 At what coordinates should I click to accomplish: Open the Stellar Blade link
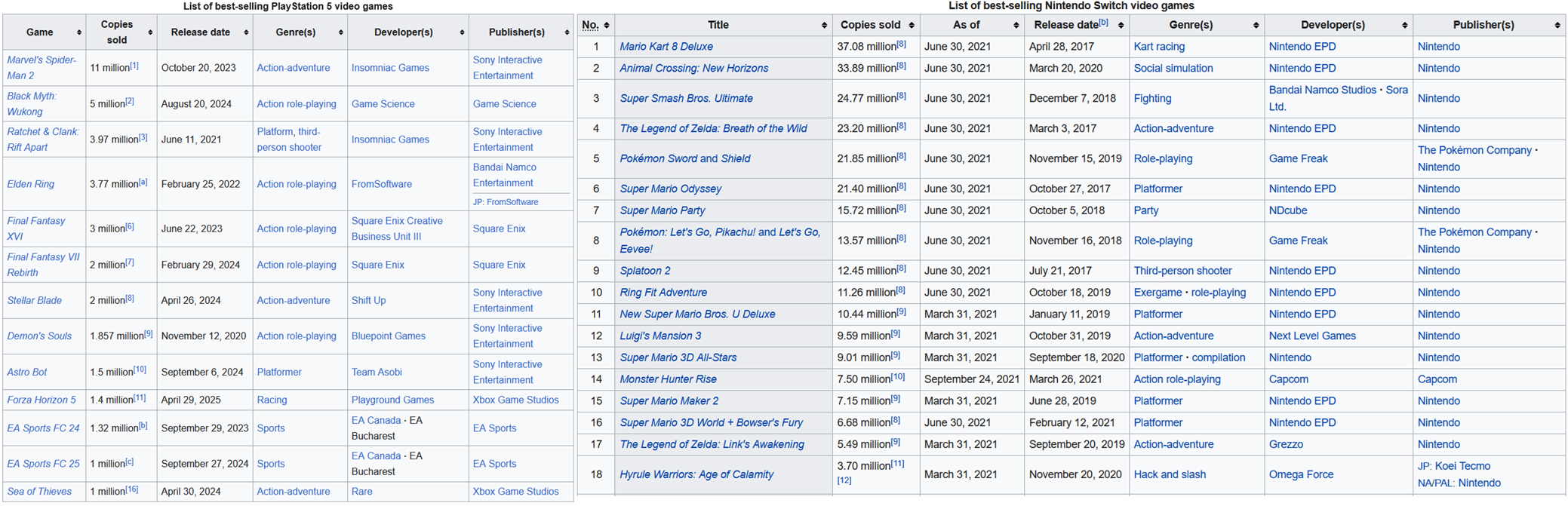pos(35,300)
